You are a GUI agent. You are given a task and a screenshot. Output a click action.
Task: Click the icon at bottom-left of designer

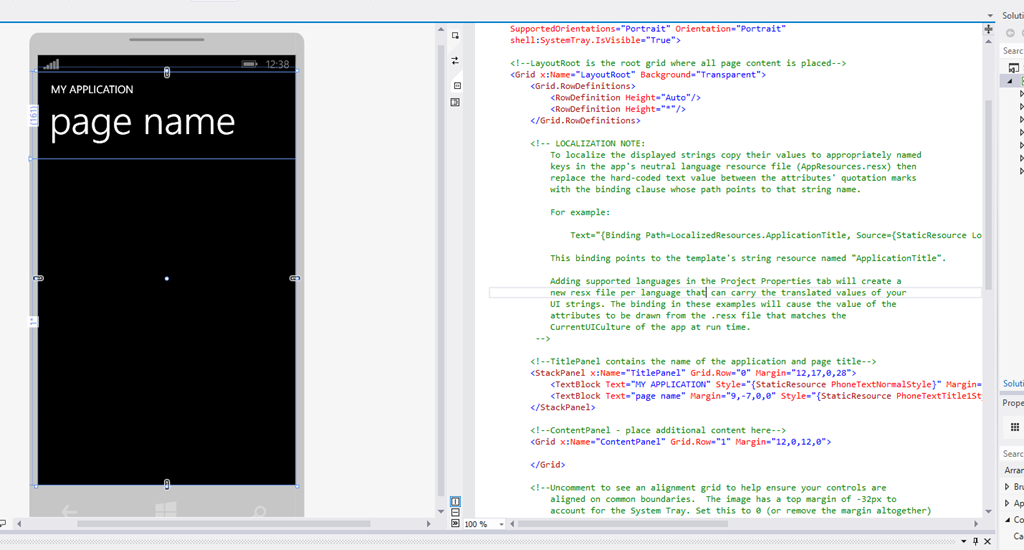pyautogui.click(x=3, y=524)
